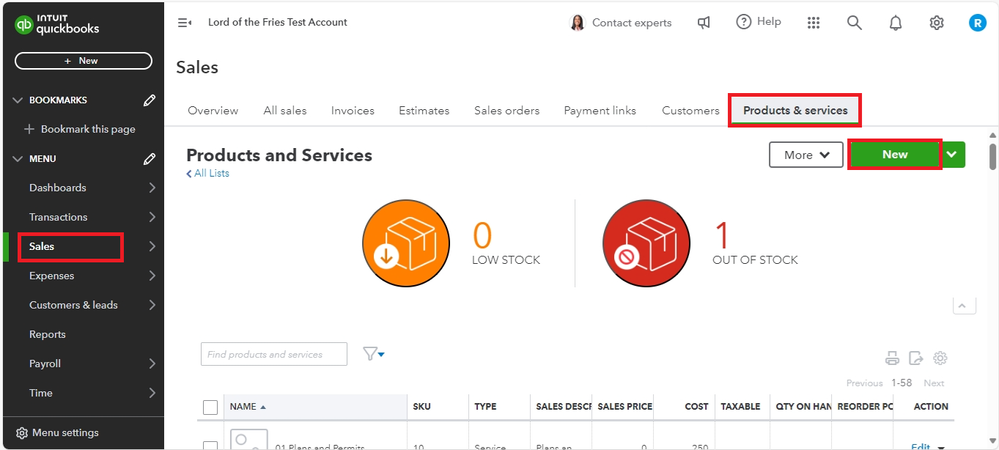Expand the Transactions submenu arrow
The image size is (999, 450).
coord(152,217)
